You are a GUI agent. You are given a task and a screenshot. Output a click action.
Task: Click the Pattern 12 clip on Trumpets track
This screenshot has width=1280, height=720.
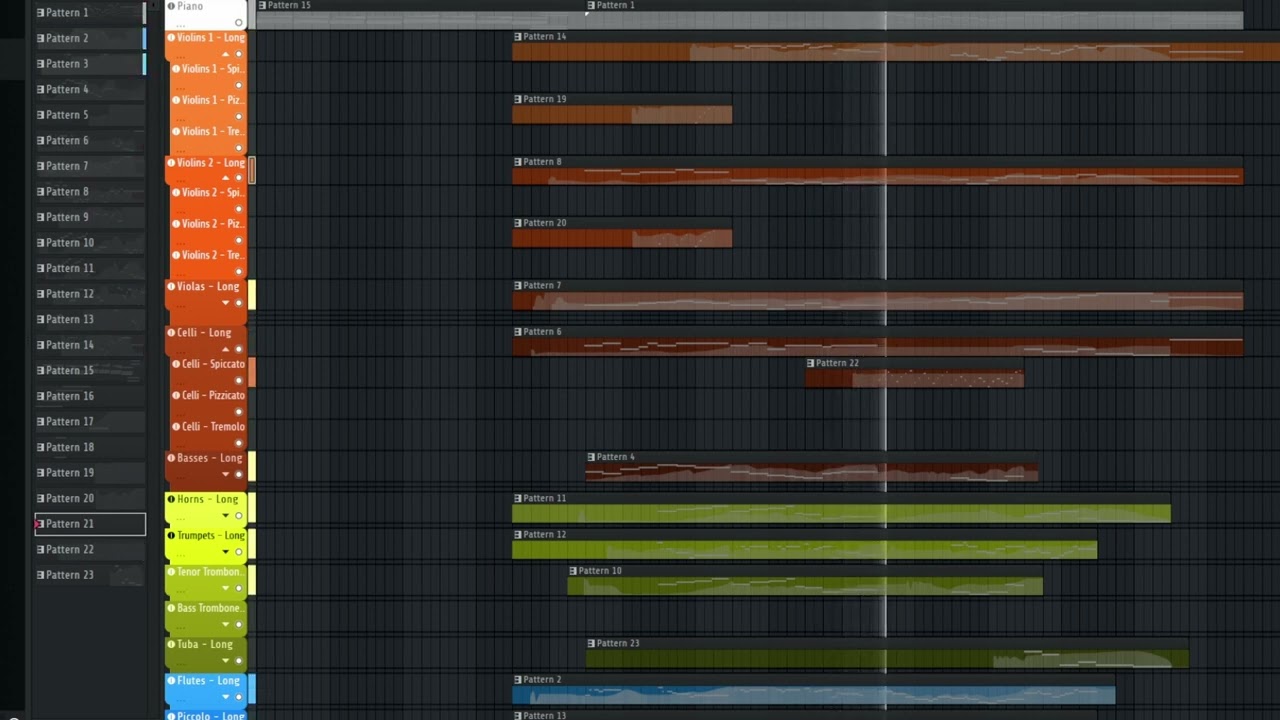coord(804,544)
